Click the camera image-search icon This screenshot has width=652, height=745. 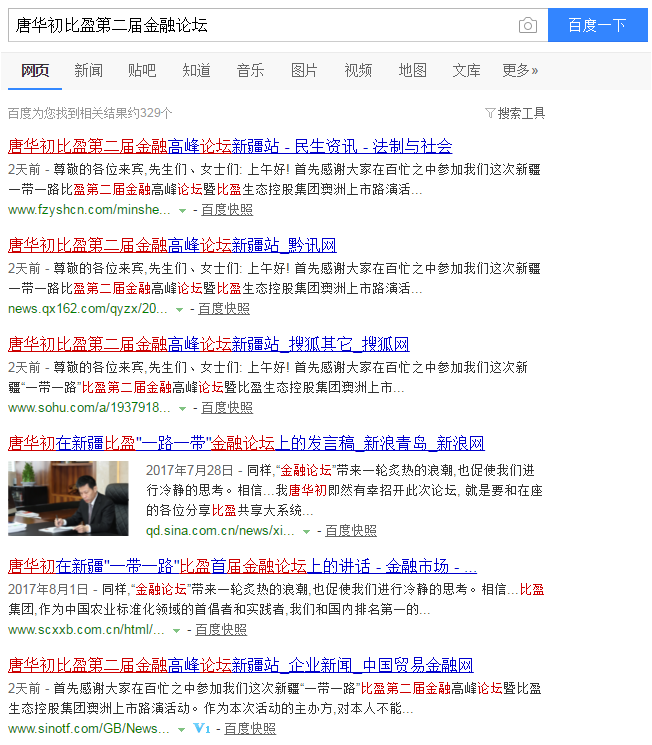point(527,25)
